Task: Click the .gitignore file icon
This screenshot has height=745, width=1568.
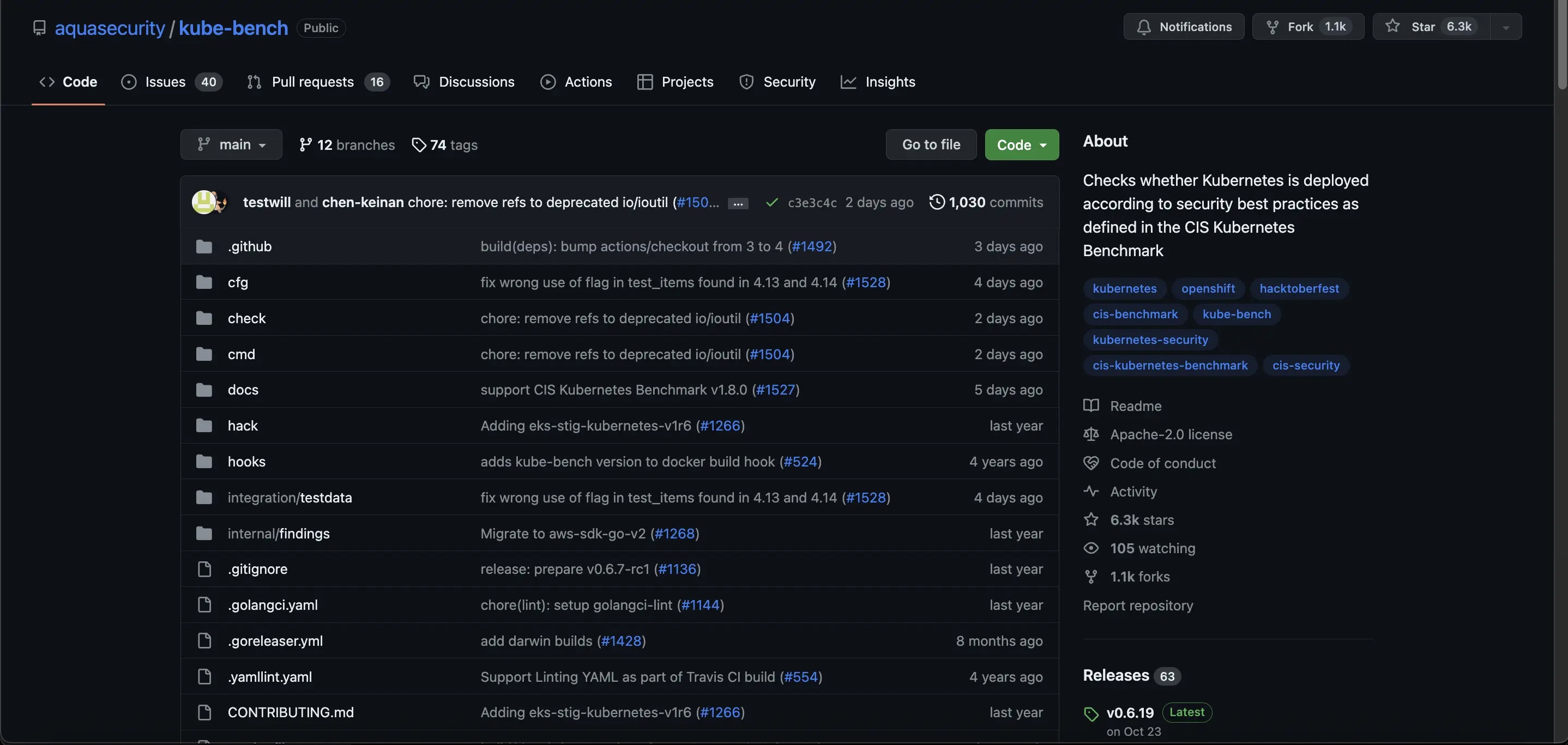Action: (x=204, y=569)
